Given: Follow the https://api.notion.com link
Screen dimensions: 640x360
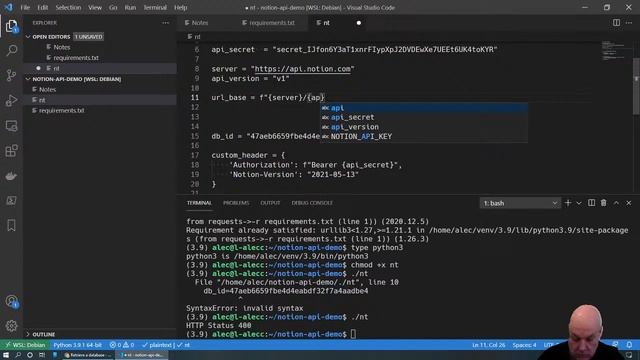Looking at the screenshot, I should point(302,69).
